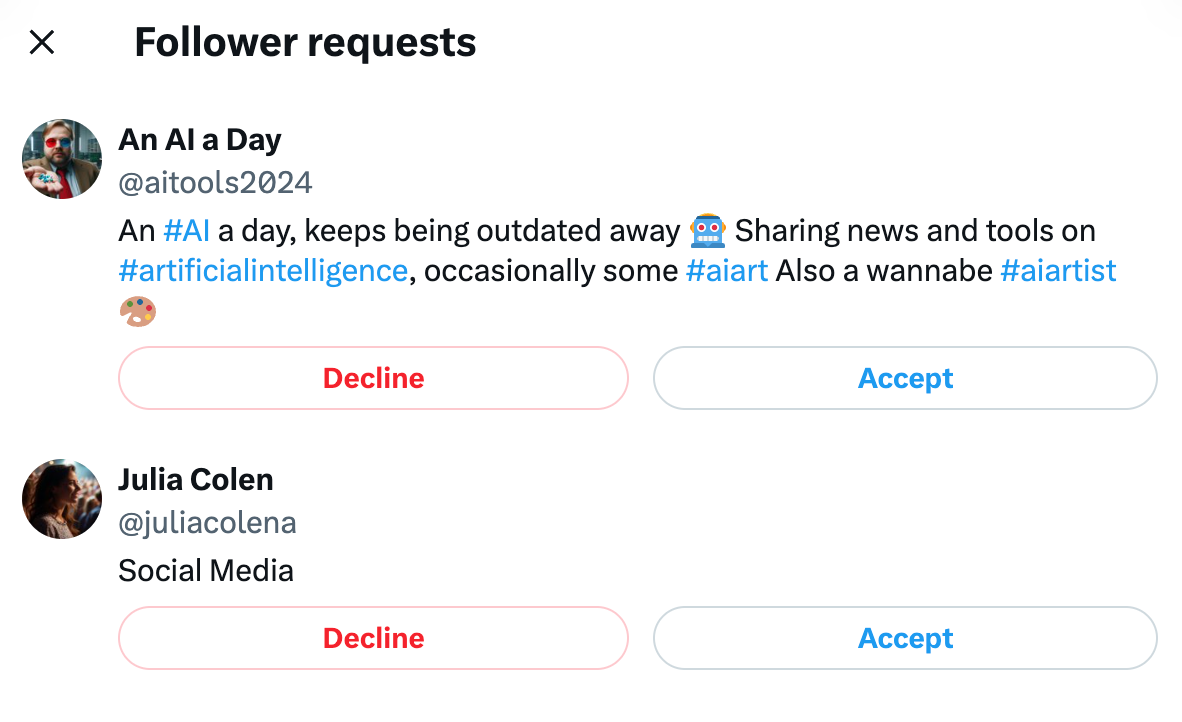Click the Follower requests heading
The width and height of the screenshot is (1182, 722).
point(305,42)
